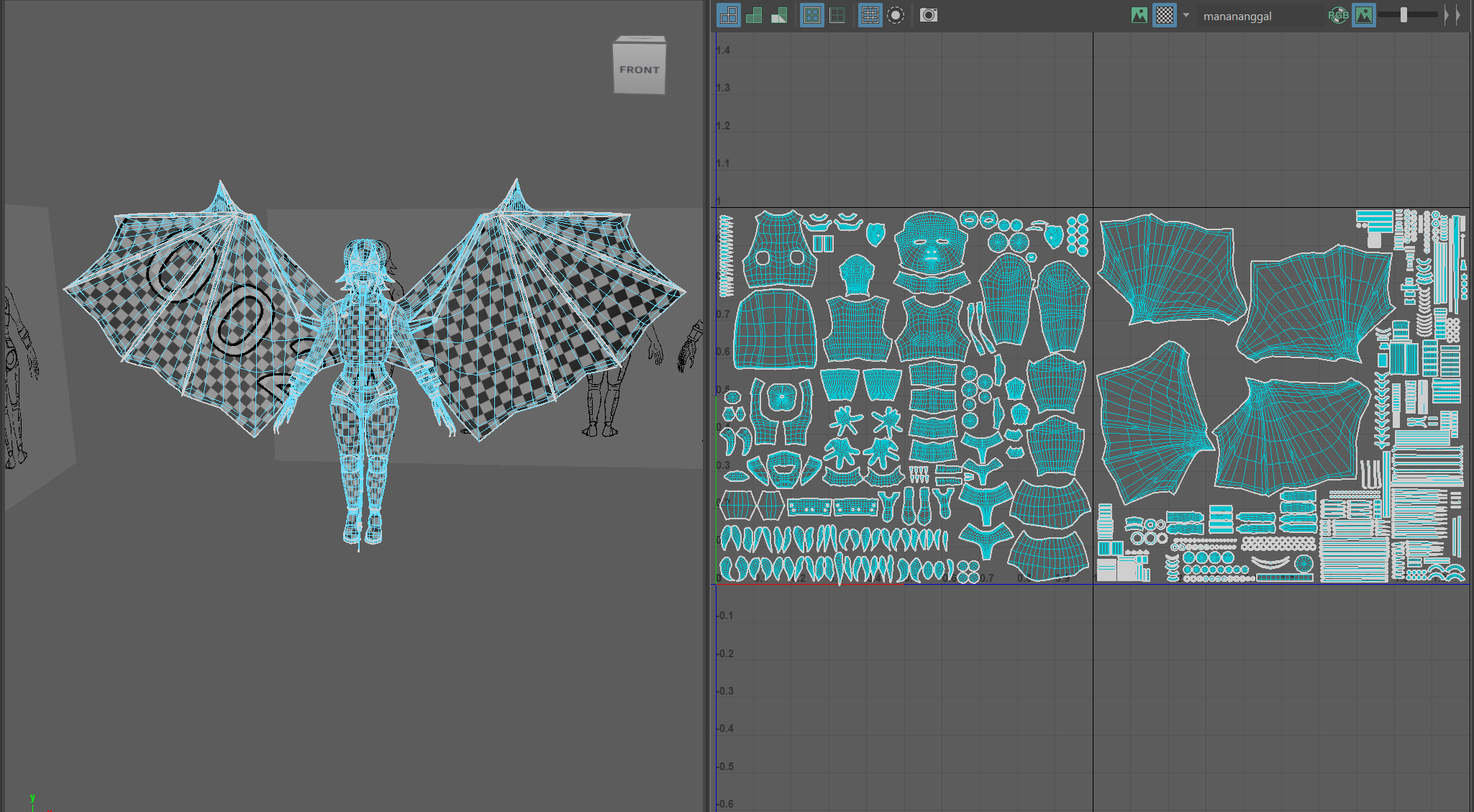
Task: Click the internal borders display icon
Action: [x=837, y=15]
